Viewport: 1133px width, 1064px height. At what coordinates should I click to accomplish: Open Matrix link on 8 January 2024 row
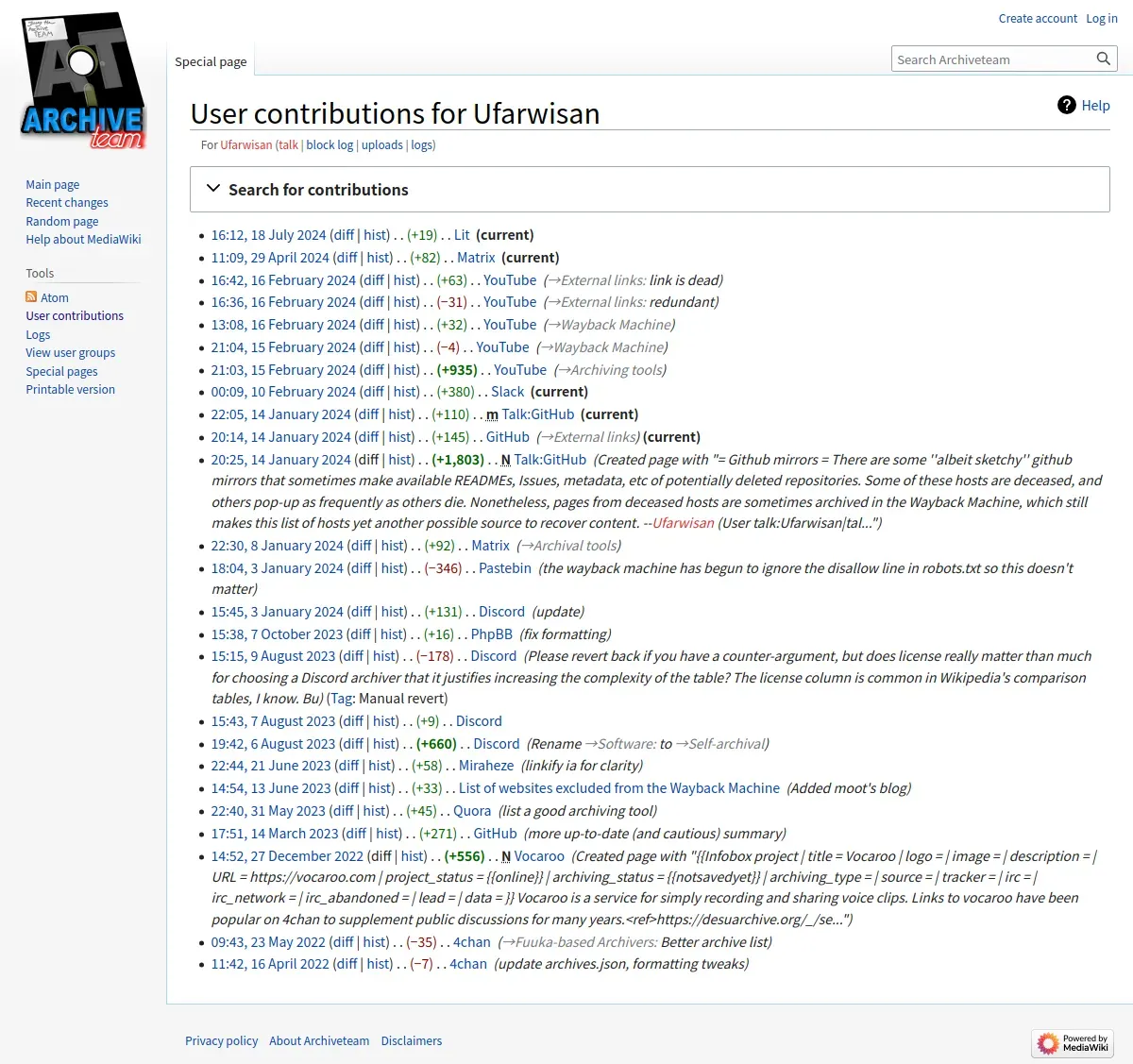click(491, 546)
